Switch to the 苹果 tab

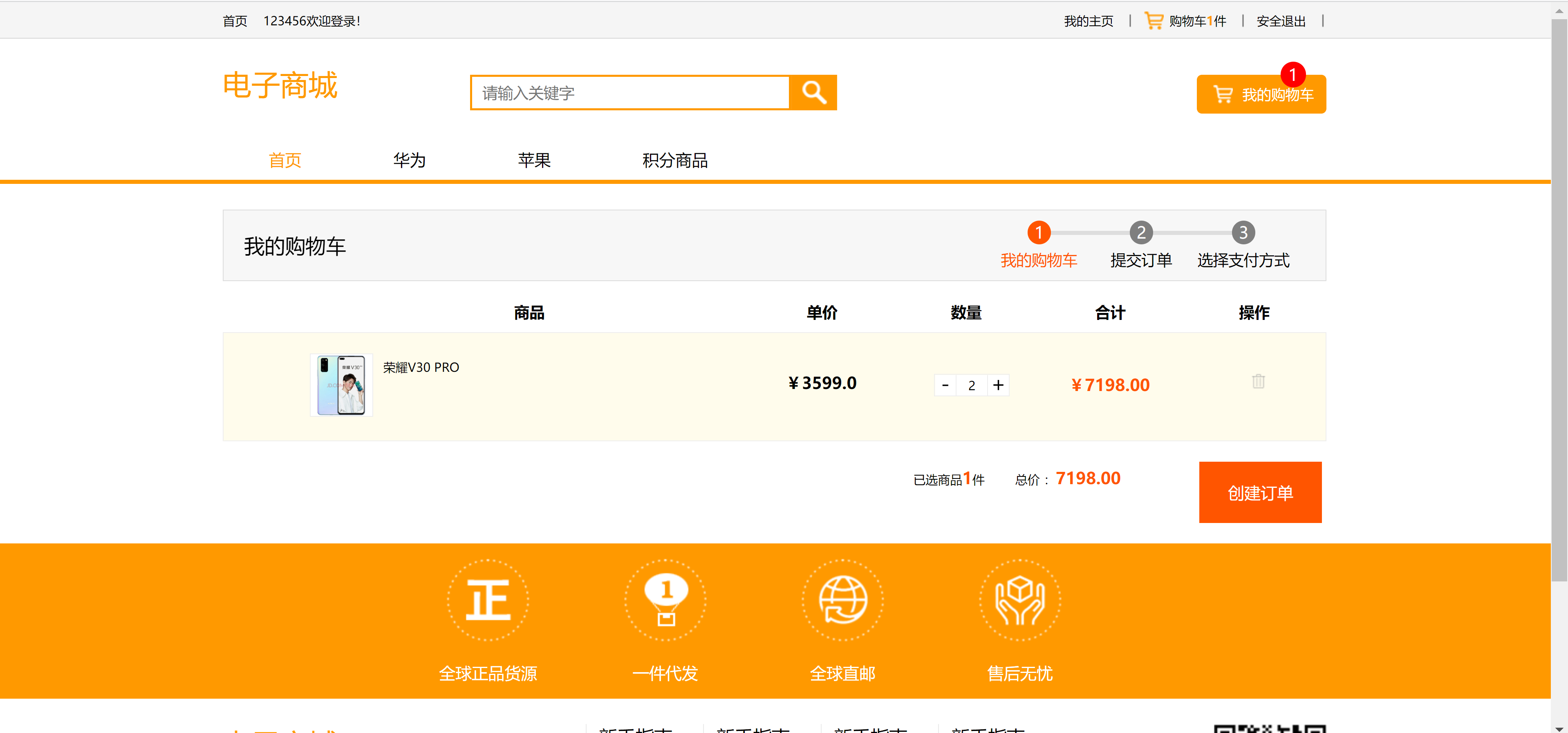[534, 160]
